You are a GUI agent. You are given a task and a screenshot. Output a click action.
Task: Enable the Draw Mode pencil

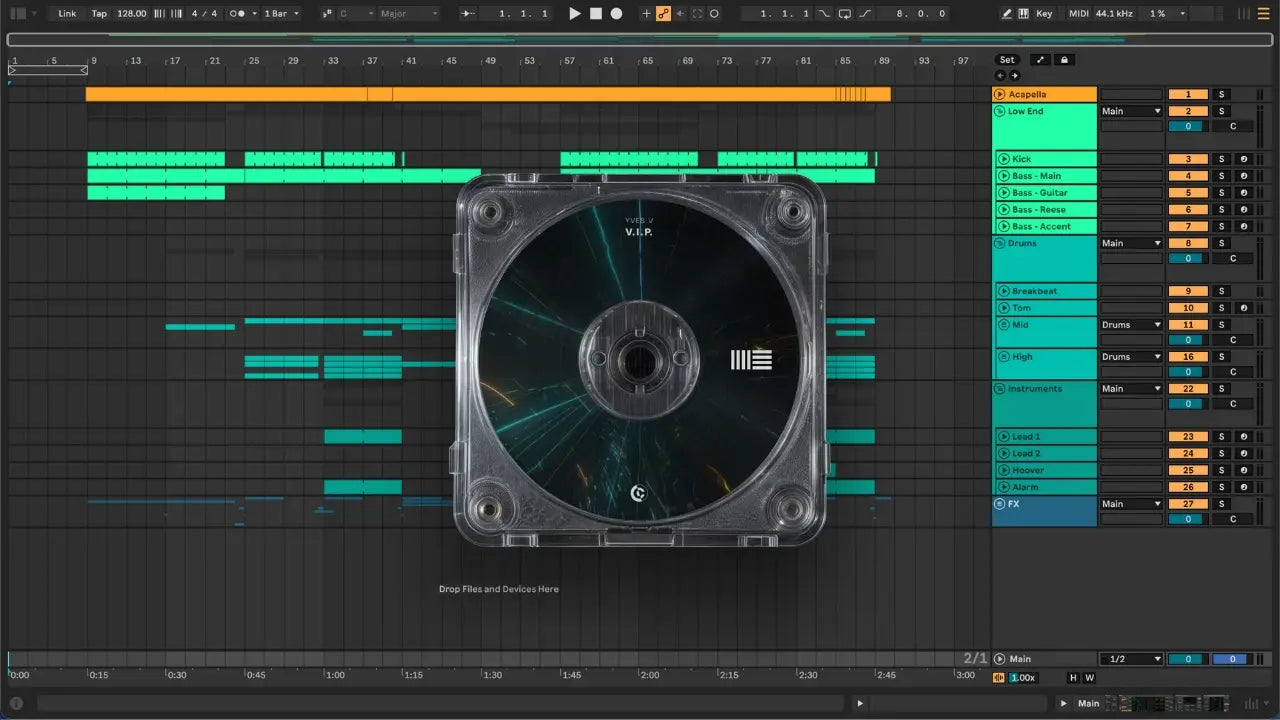[x=1006, y=14]
